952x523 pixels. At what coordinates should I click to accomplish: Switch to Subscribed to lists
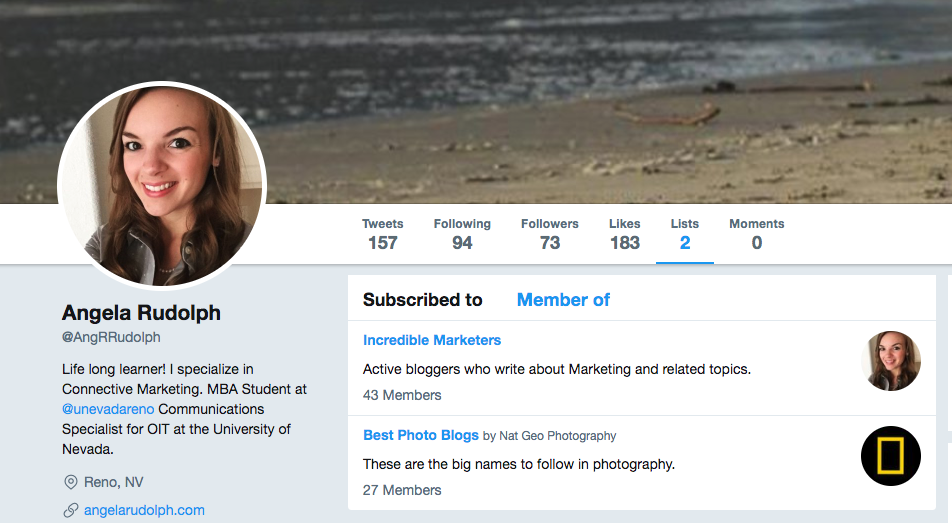click(x=423, y=300)
